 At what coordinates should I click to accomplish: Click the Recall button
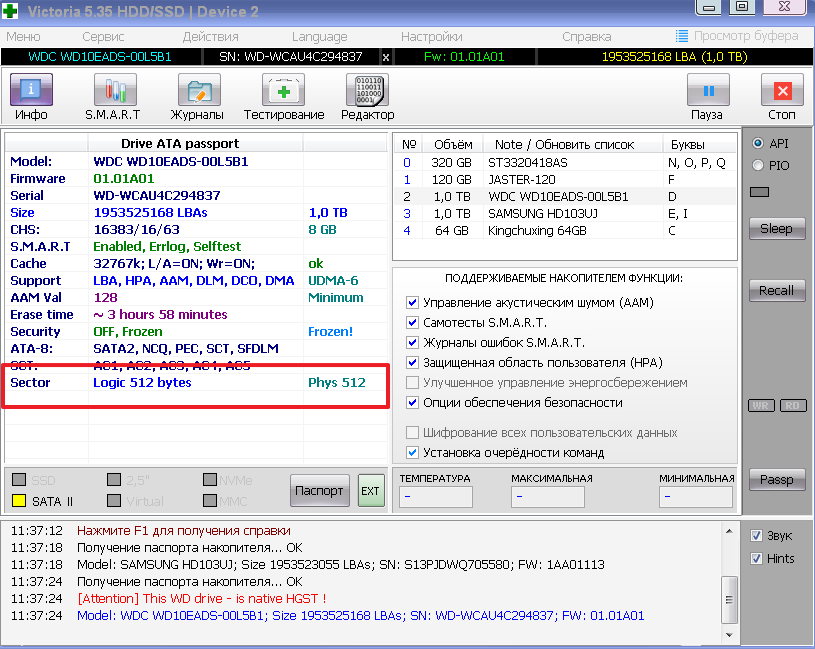[777, 290]
